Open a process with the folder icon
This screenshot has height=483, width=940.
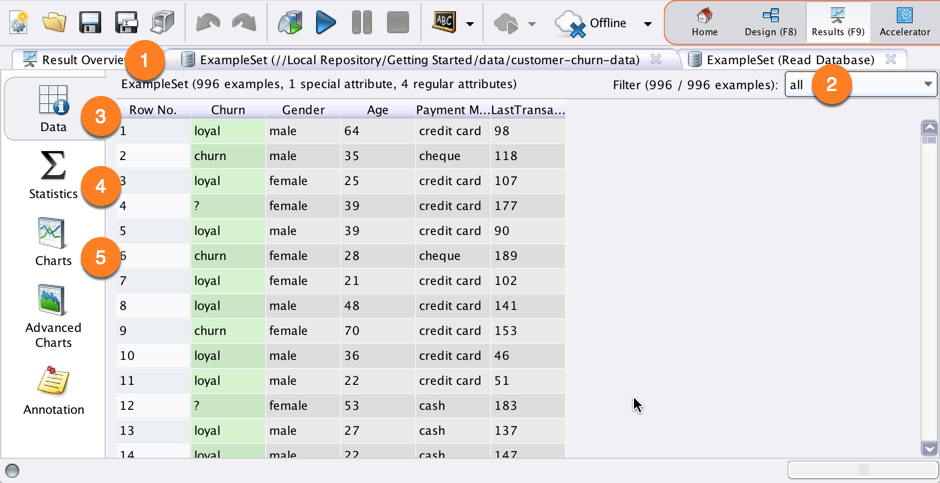pyautogui.click(x=54, y=23)
